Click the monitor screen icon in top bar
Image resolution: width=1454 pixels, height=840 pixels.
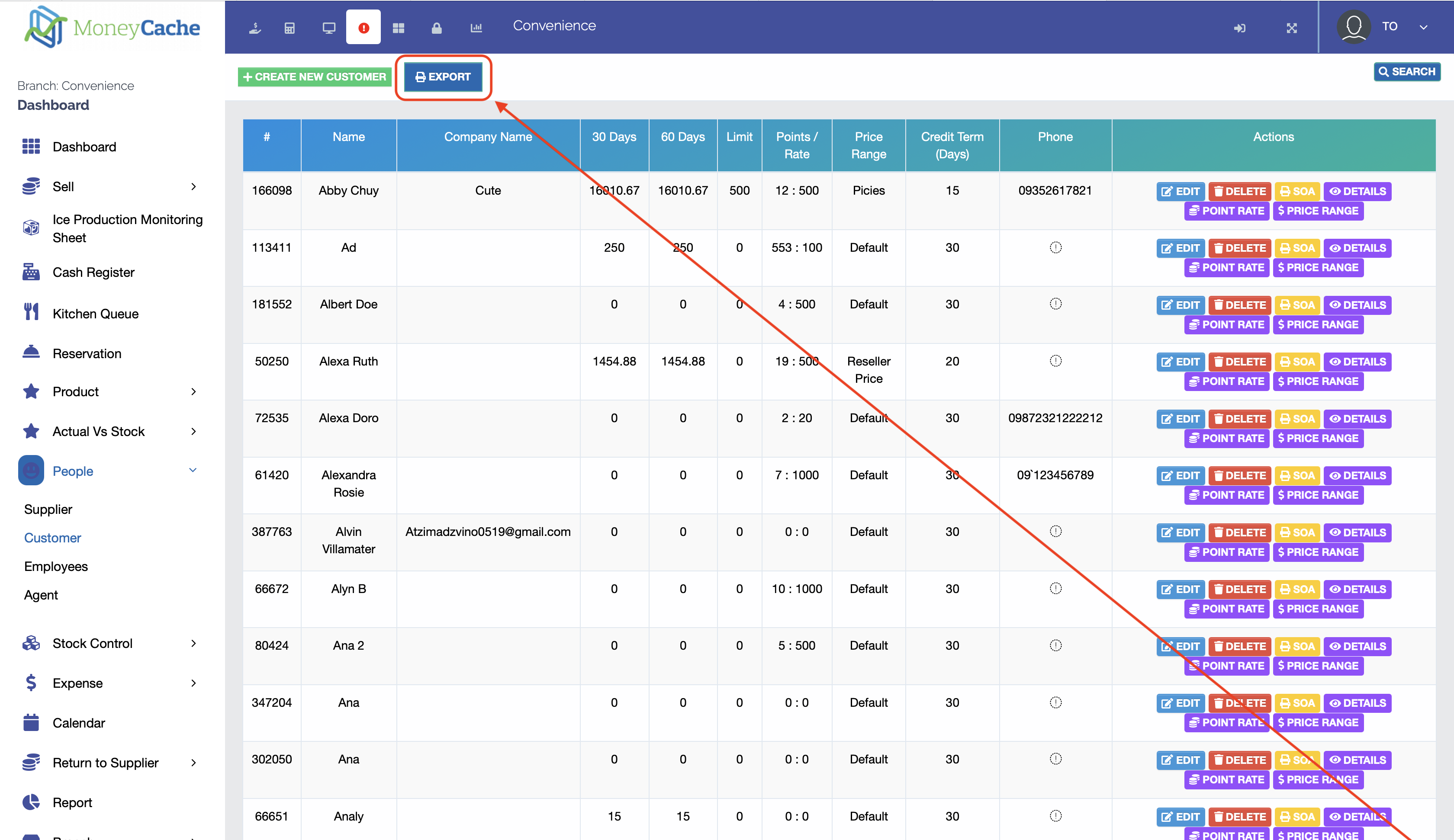(x=329, y=28)
